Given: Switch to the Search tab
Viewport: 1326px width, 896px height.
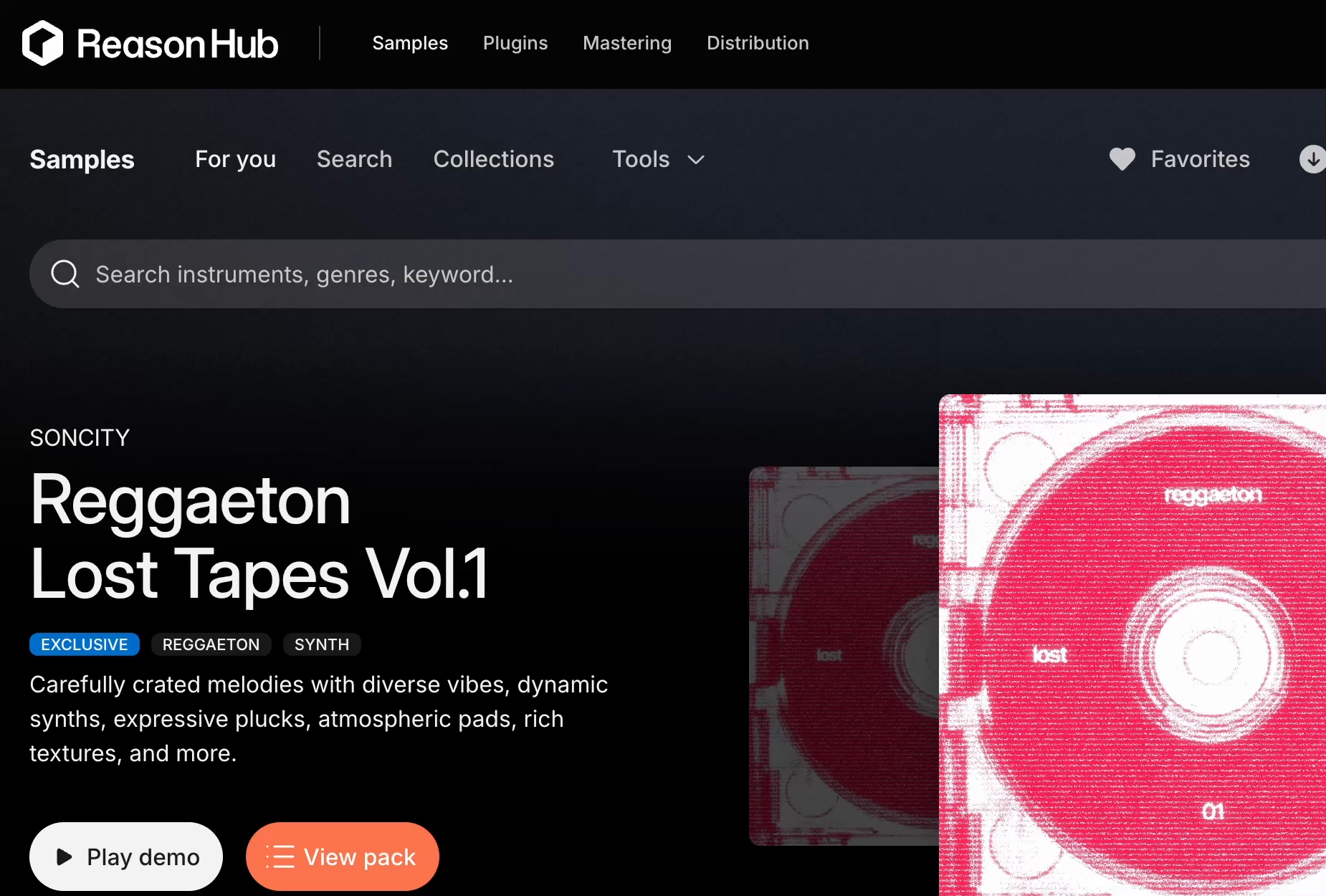Looking at the screenshot, I should (355, 159).
